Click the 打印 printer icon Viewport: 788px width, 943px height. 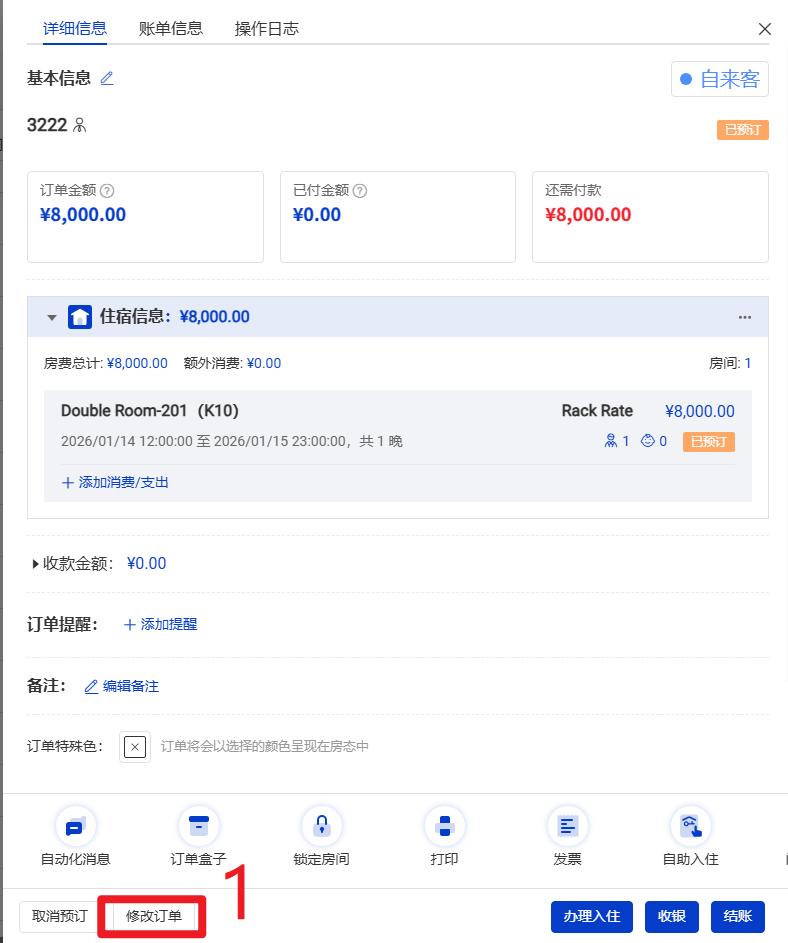445,827
